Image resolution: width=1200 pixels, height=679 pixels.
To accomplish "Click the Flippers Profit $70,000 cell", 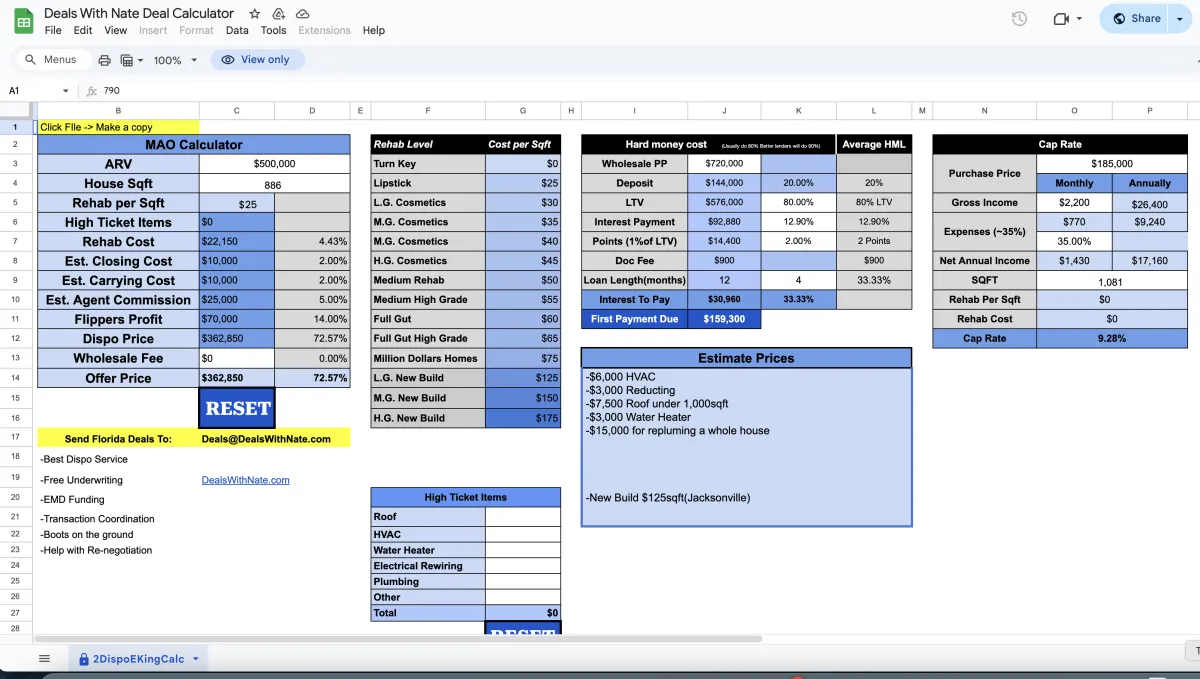I will (x=237, y=319).
